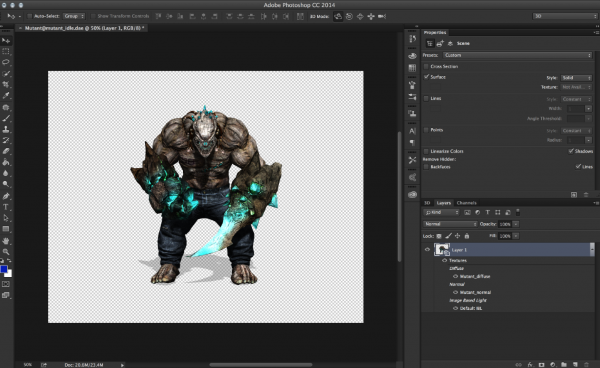This screenshot has height=368, width=600.
Task: Enable Linearize Colors checkbox
Action: [x=426, y=151]
